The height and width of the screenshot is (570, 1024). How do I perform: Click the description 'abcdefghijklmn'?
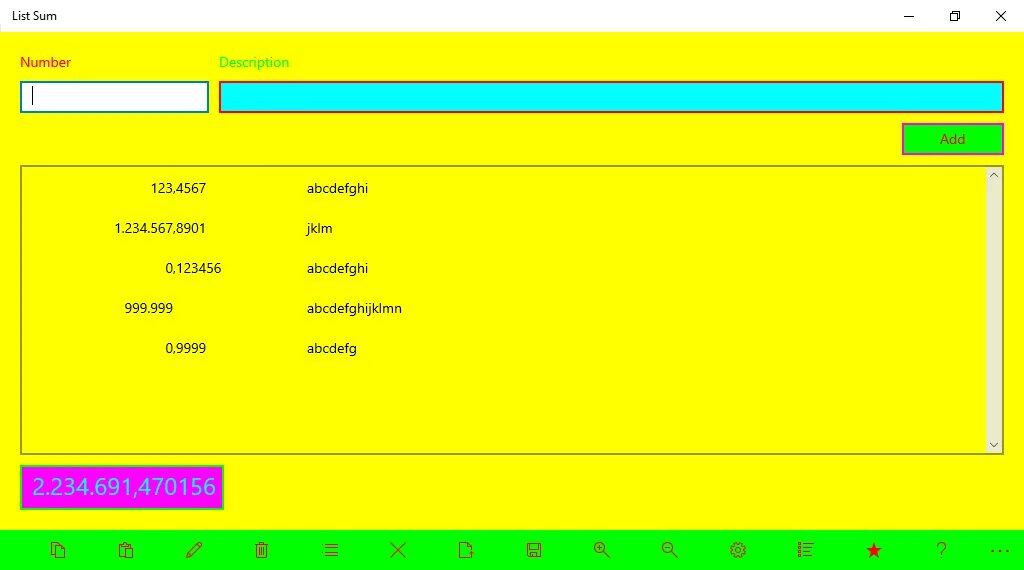(354, 309)
